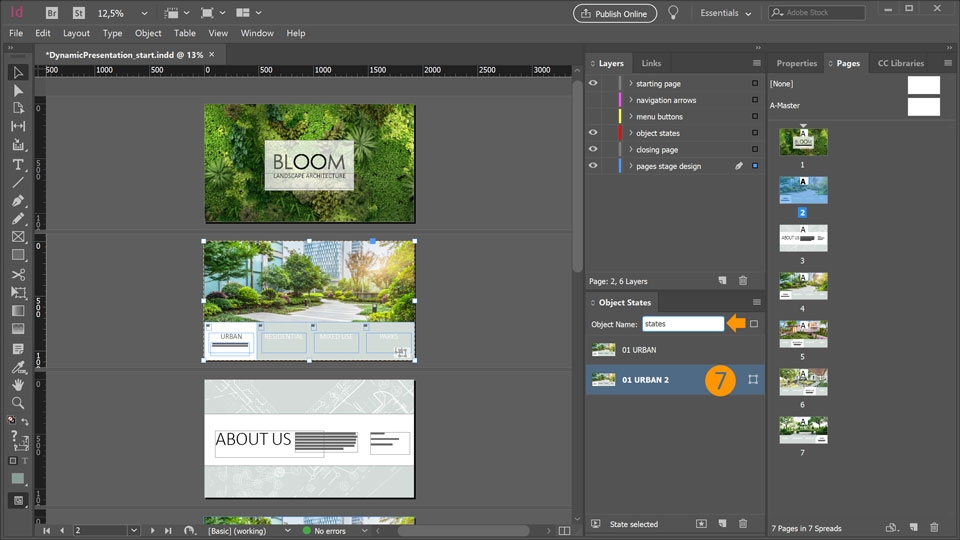Select the Rectangle Frame tool
Screen dimensions: 960x540
pyautogui.click(x=18, y=236)
